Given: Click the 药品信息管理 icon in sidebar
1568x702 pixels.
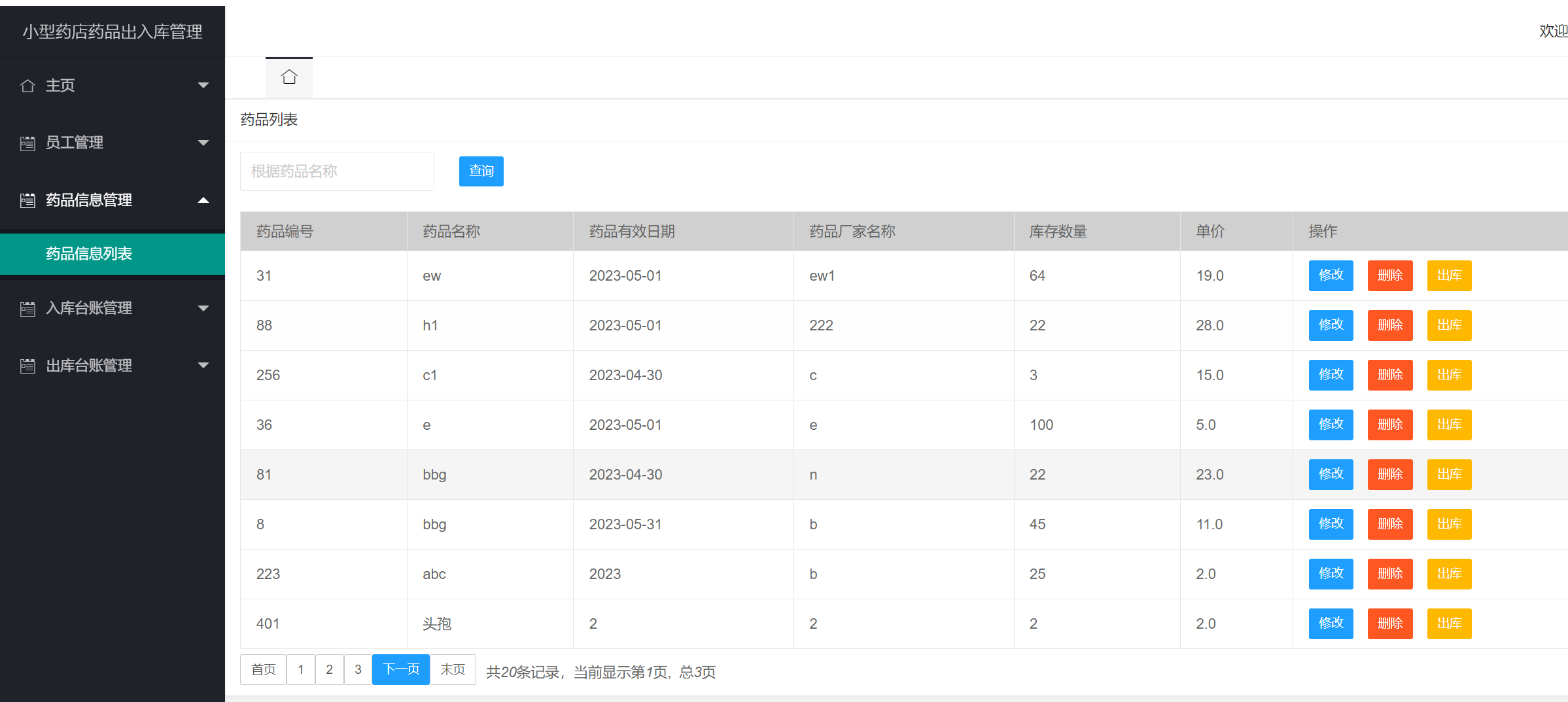Looking at the screenshot, I should (x=27, y=200).
